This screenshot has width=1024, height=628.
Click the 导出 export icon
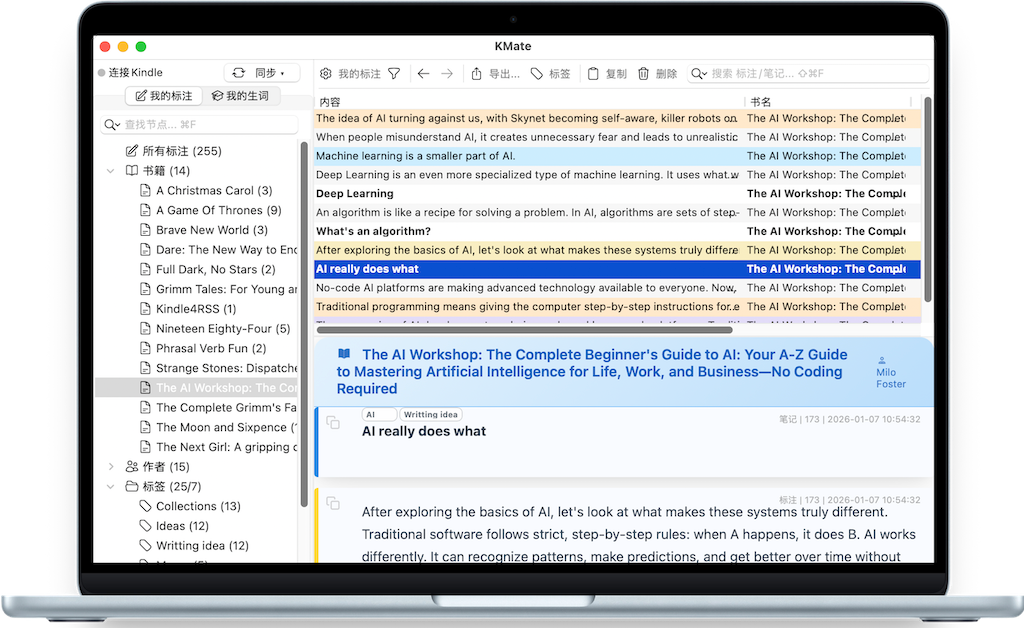pos(477,74)
